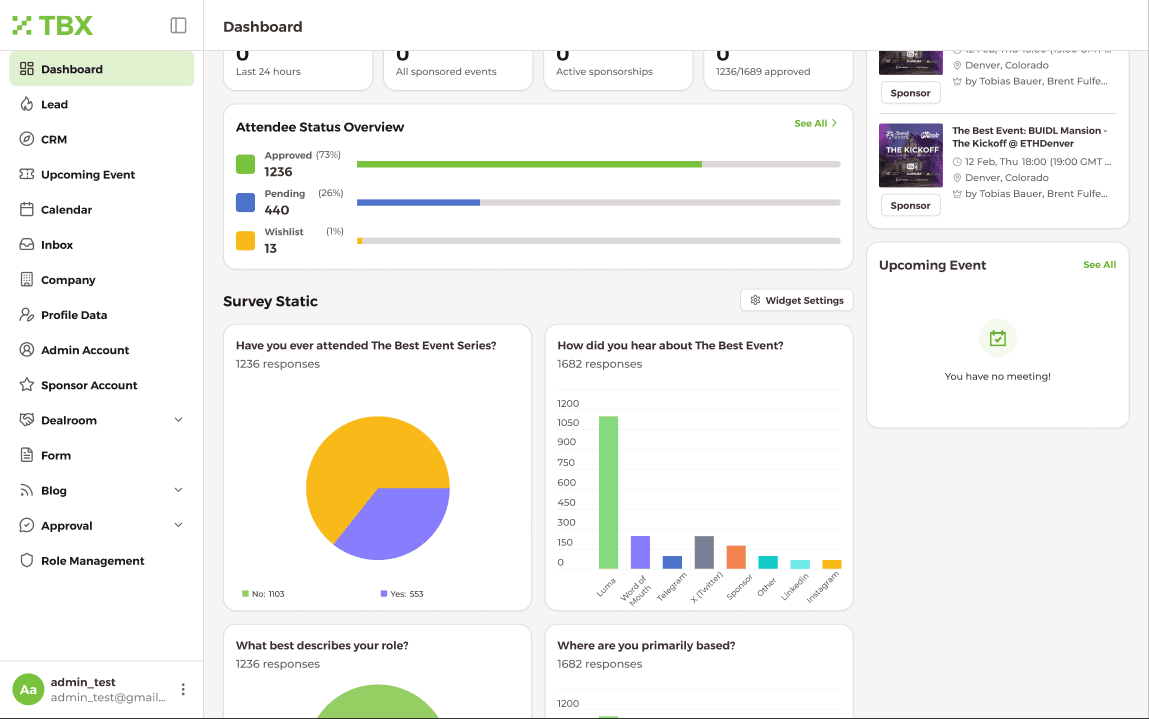The height and width of the screenshot is (719, 1149).
Task: Click Sponsor button under BUIDL Mansion event
Action: pyautogui.click(x=910, y=206)
